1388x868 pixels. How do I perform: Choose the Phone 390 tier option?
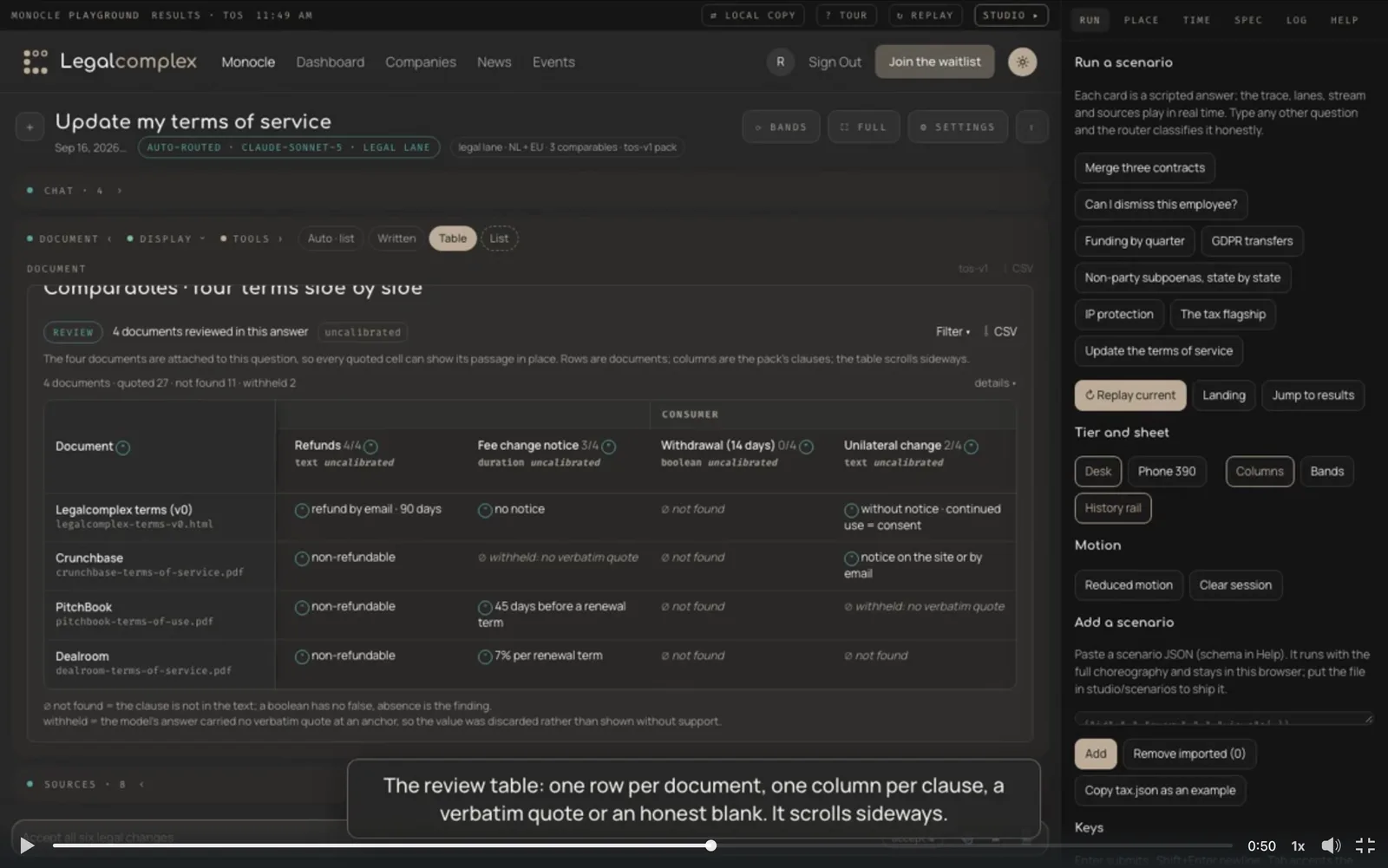pyautogui.click(x=1166, y=471)
